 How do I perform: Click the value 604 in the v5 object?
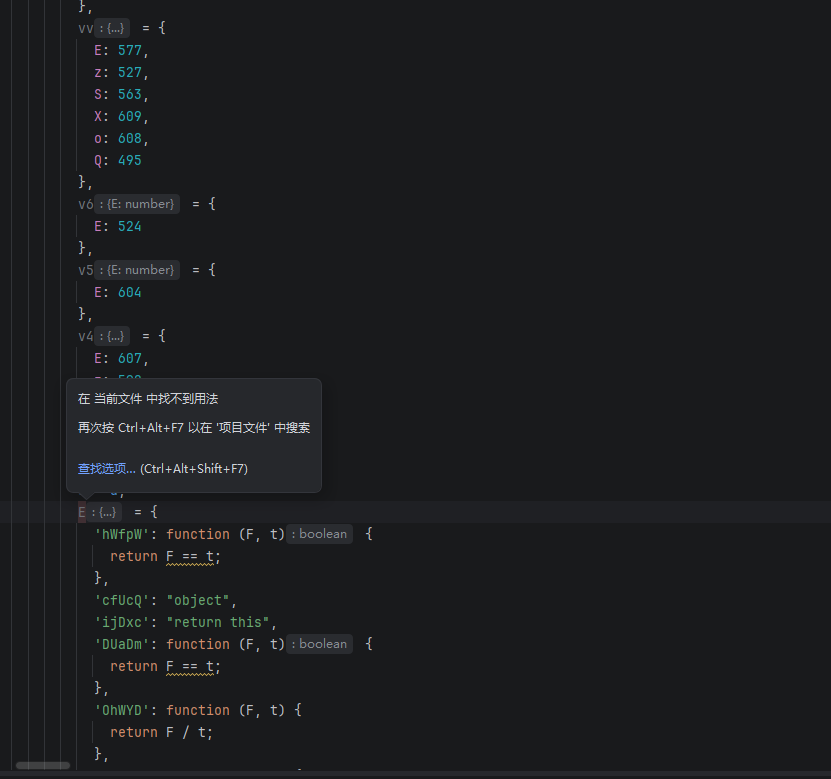click(130, 293)
